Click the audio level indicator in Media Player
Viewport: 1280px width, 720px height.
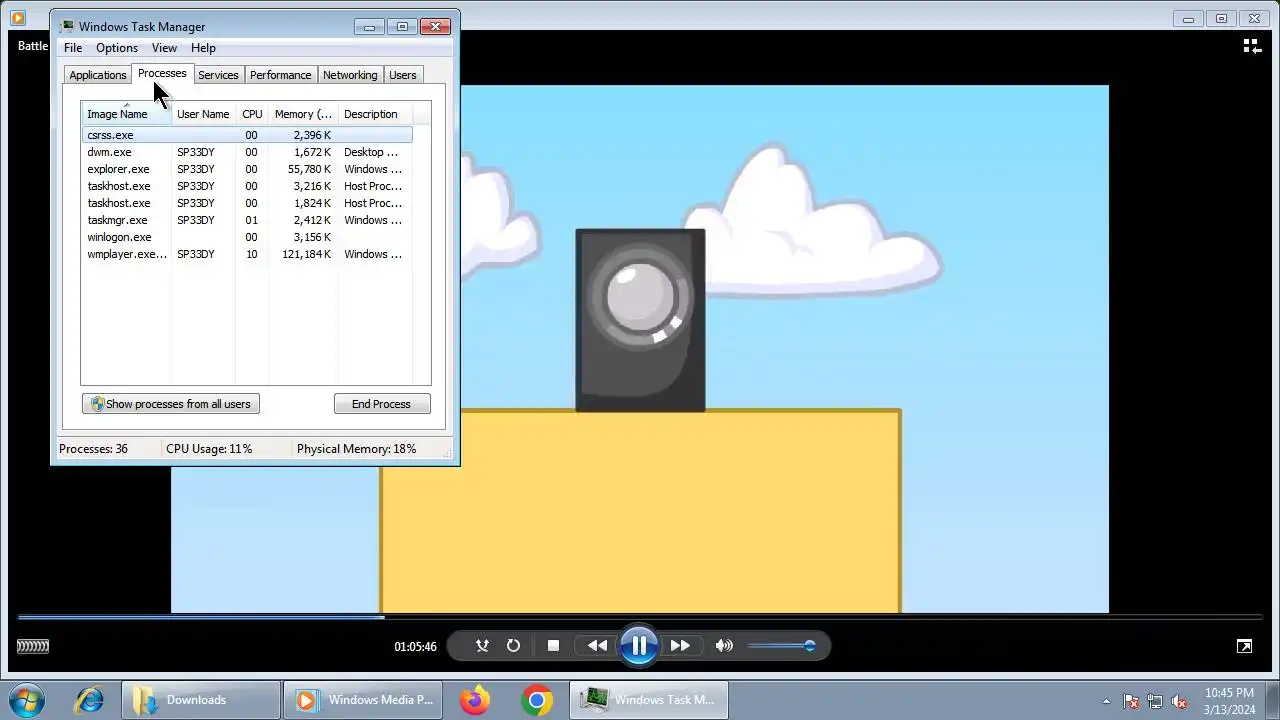[x=33, y=646]
